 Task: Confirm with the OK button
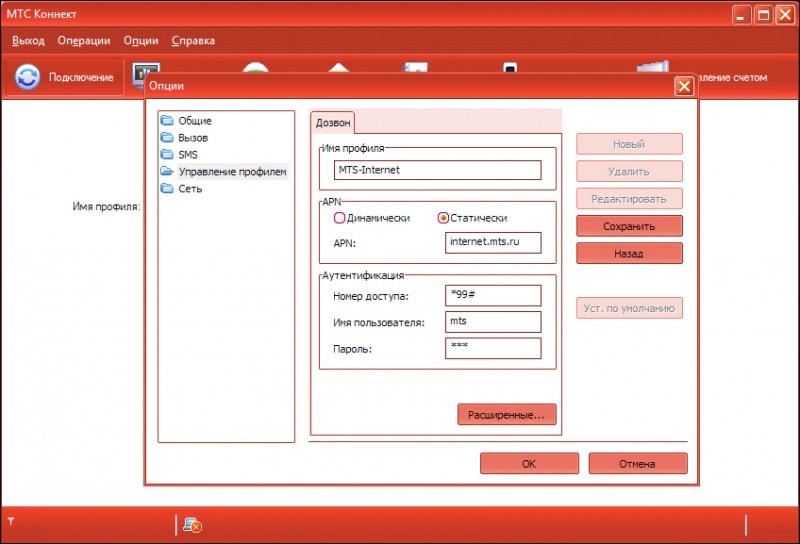click(x=529, y=463)
